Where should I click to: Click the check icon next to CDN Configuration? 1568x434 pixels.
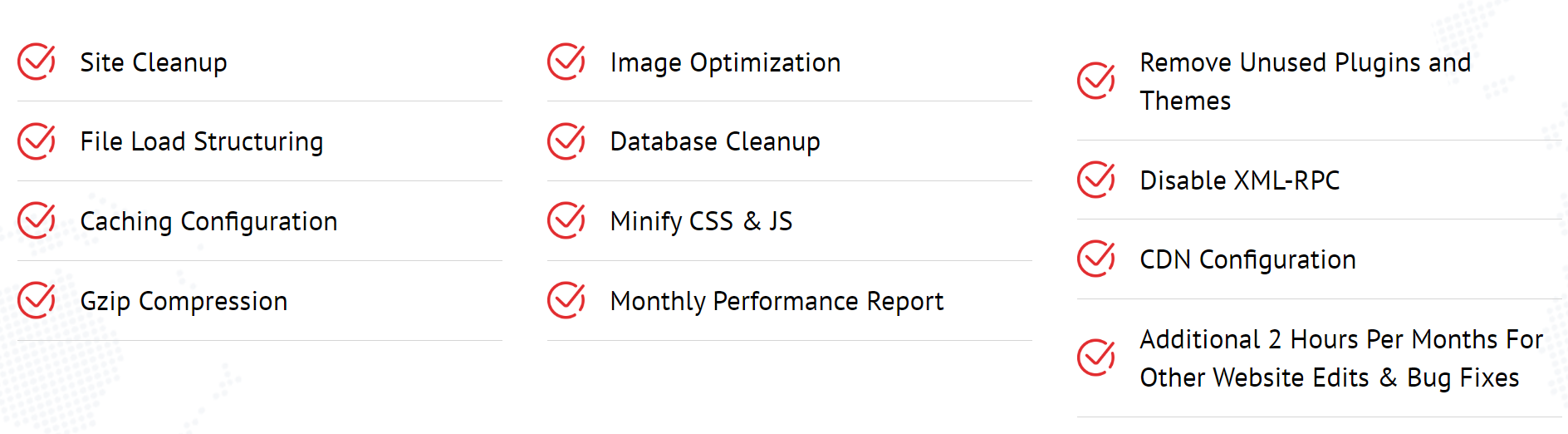click(x=1096, y=259)
